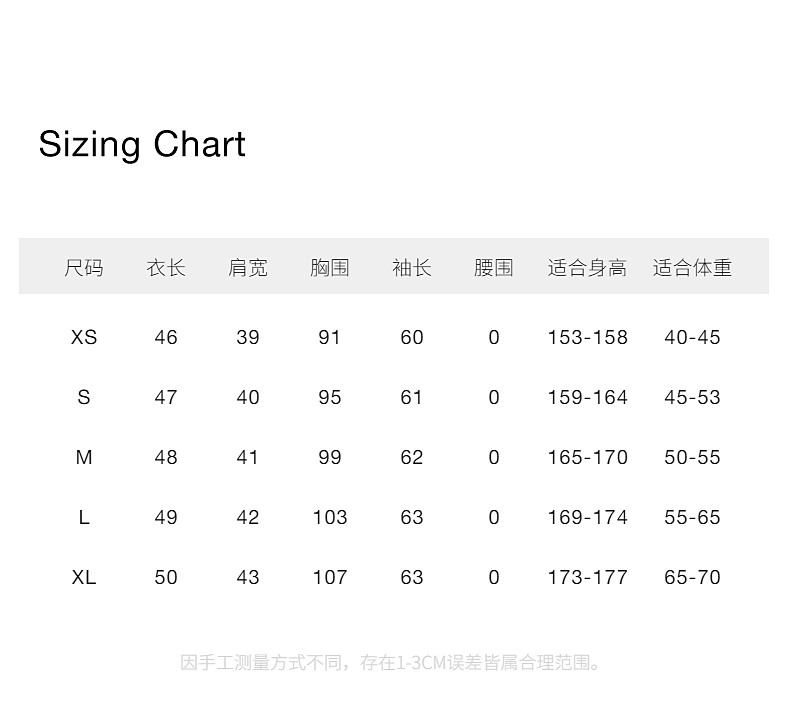The height and width of the screenshot is (708, 790).
Task: Click the measurement tolerance note at bottom
Action: pos(393,662)
